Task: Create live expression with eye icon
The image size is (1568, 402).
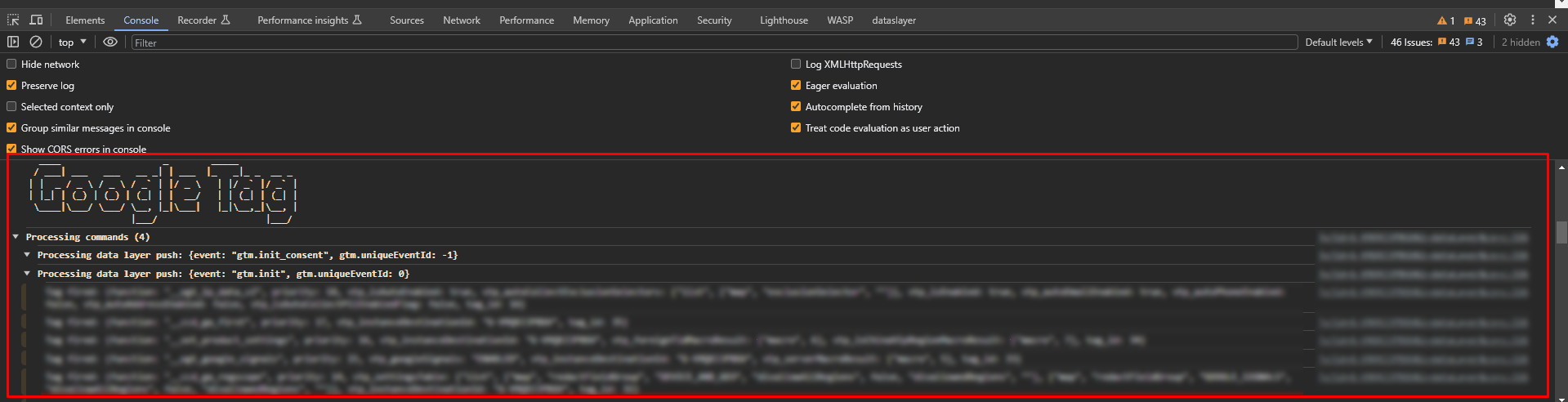Action: point(110,42)
